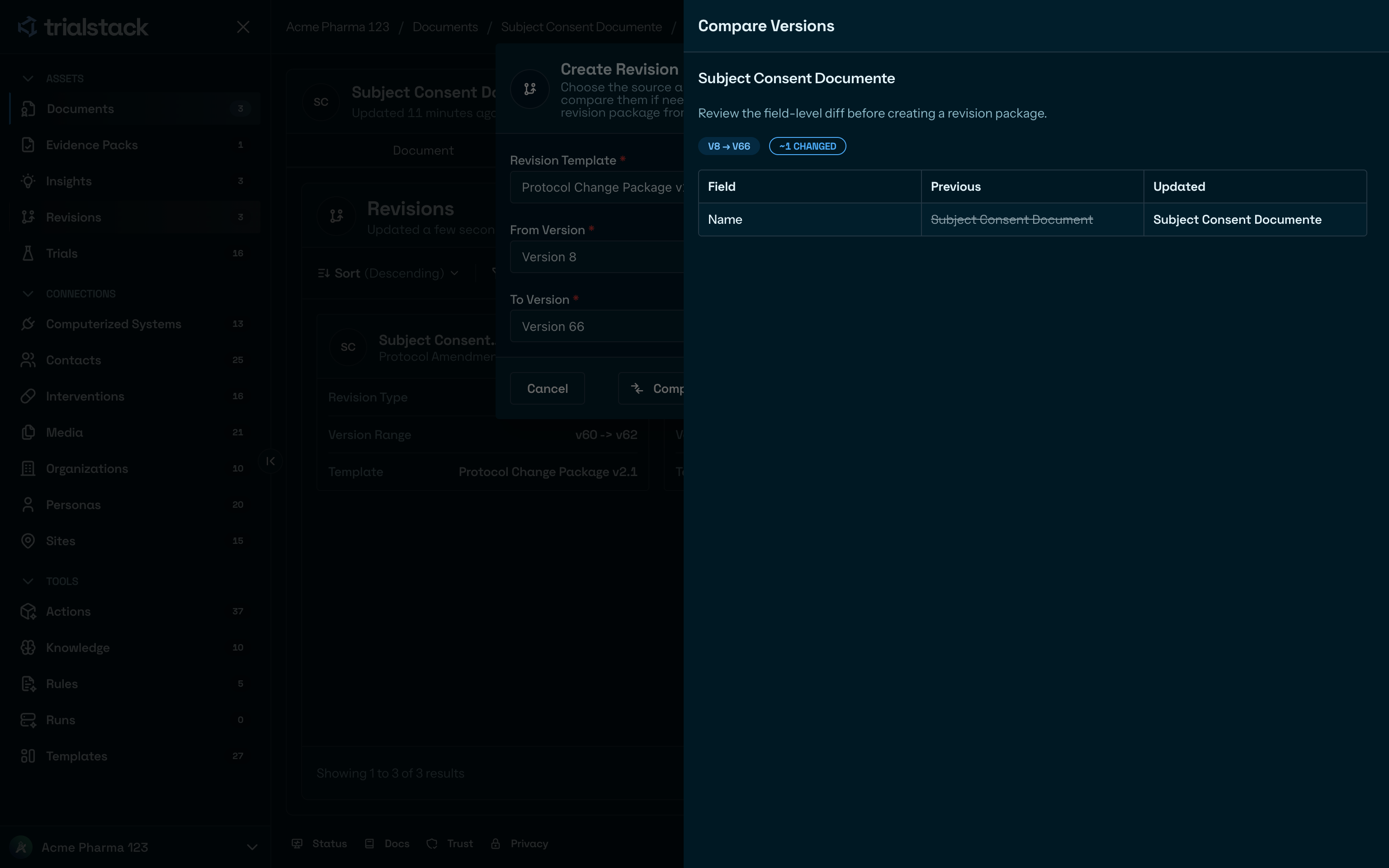Open the Trials menu item

tap(135, 253)
